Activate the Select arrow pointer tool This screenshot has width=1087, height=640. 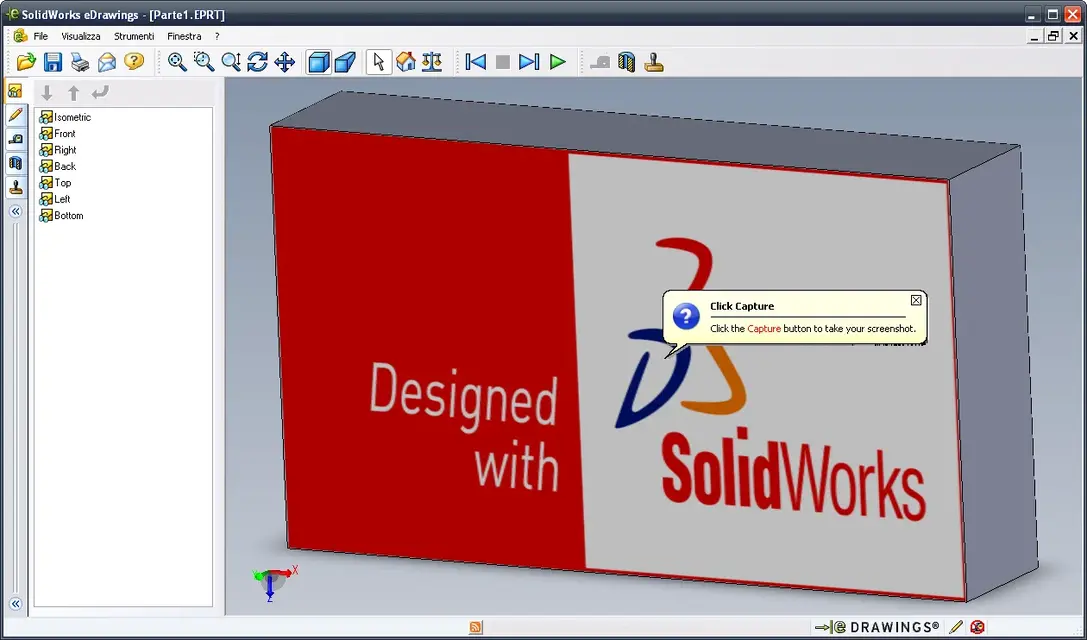[x=379, y=62]
